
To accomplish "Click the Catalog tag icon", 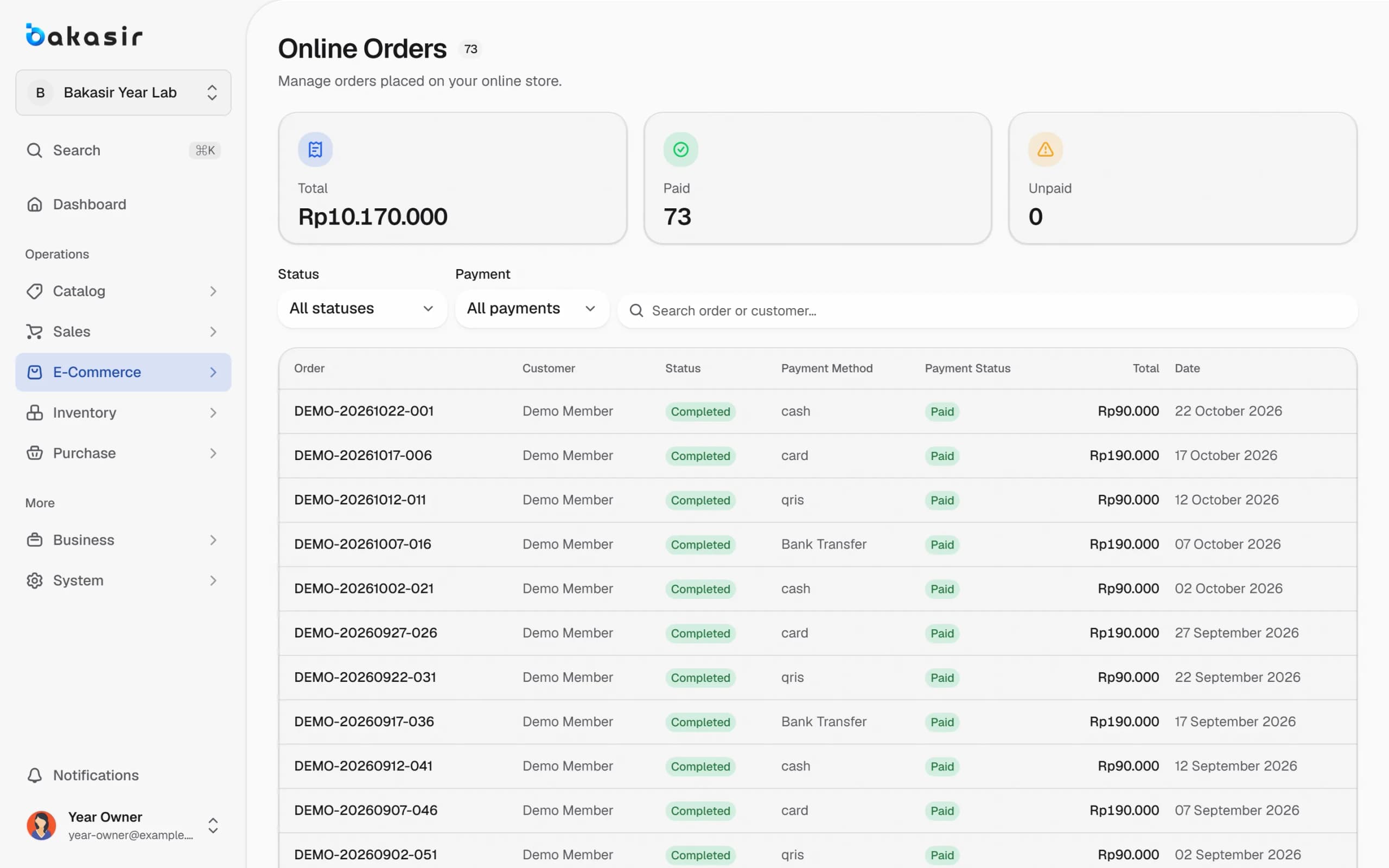I will pos(34,291).
